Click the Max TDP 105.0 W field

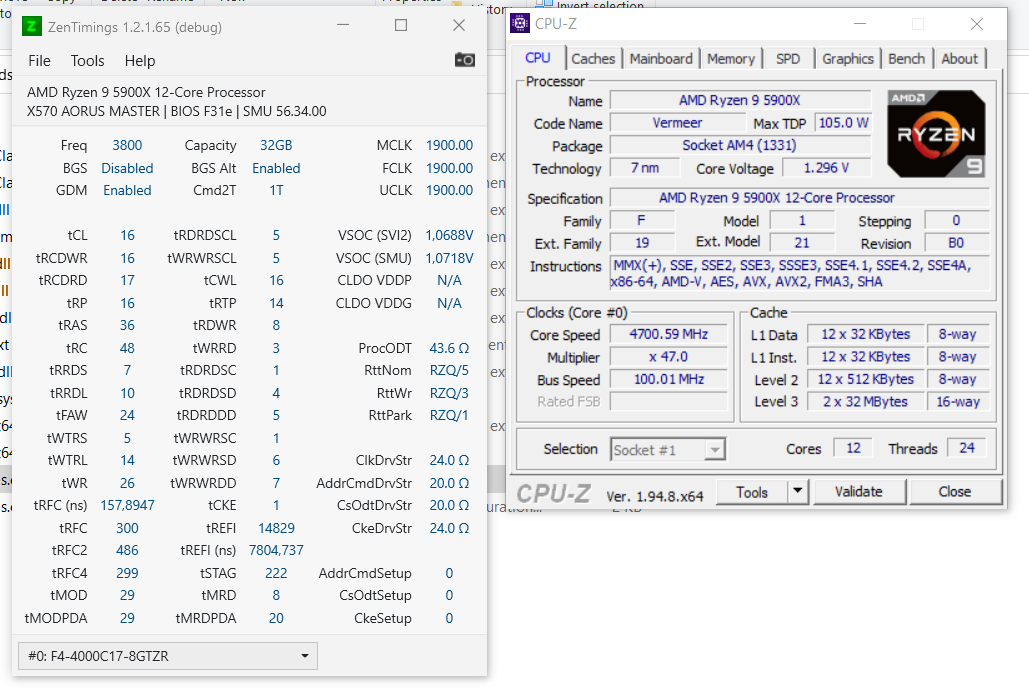(843, 123)
